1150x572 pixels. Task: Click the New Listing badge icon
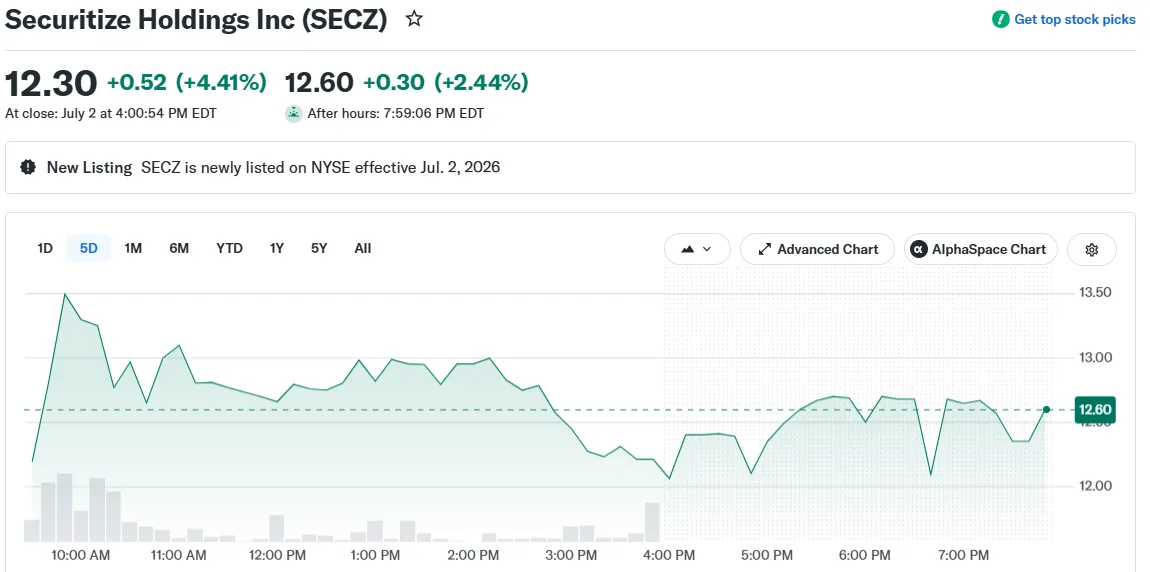[28, 167]
